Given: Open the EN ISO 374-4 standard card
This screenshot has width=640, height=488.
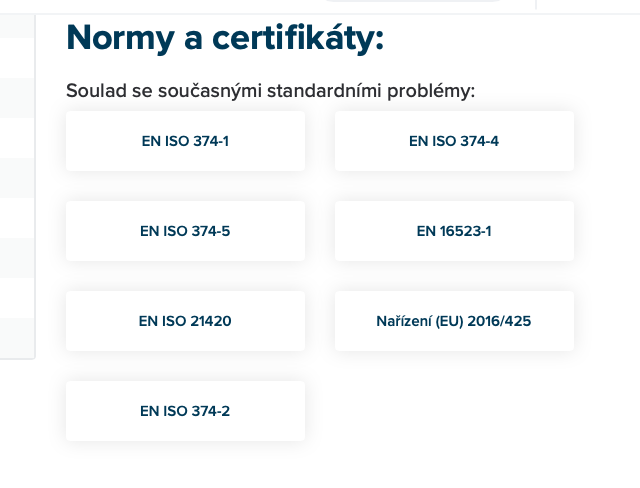Looking at the screenshot, I should [454, 141].
